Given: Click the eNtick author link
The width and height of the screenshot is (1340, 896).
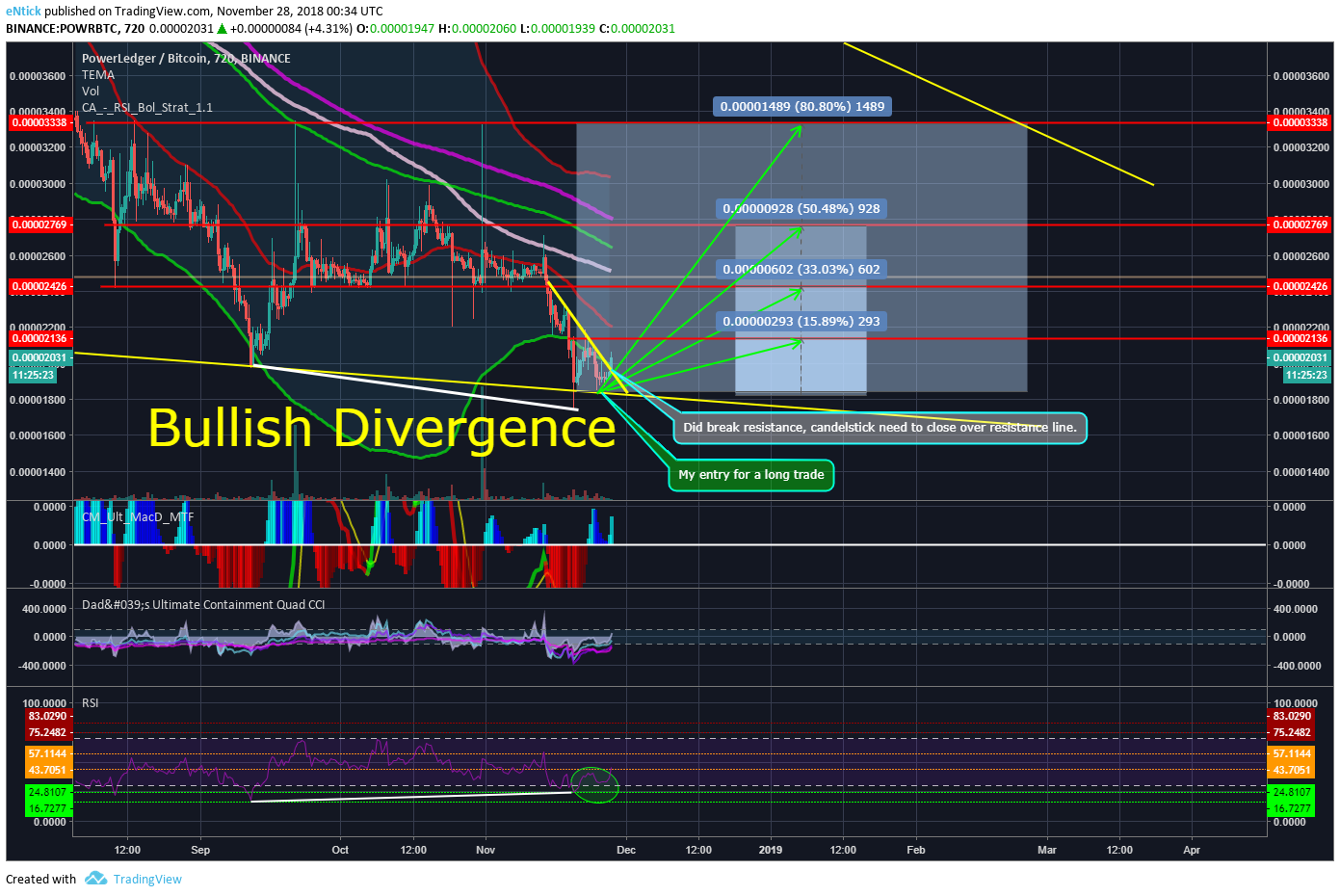Looking at the screenshot, I should pos(23,12).
